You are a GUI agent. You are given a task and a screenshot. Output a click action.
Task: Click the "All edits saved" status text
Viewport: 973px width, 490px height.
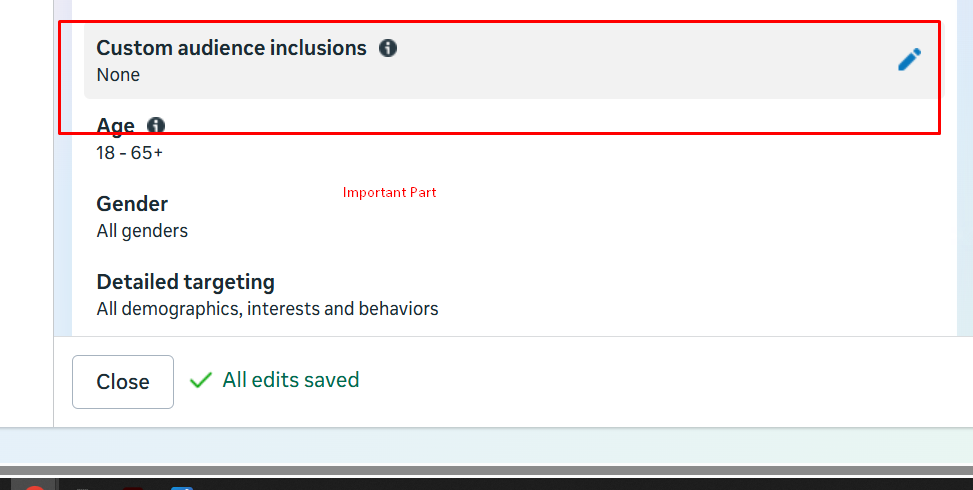290,380
